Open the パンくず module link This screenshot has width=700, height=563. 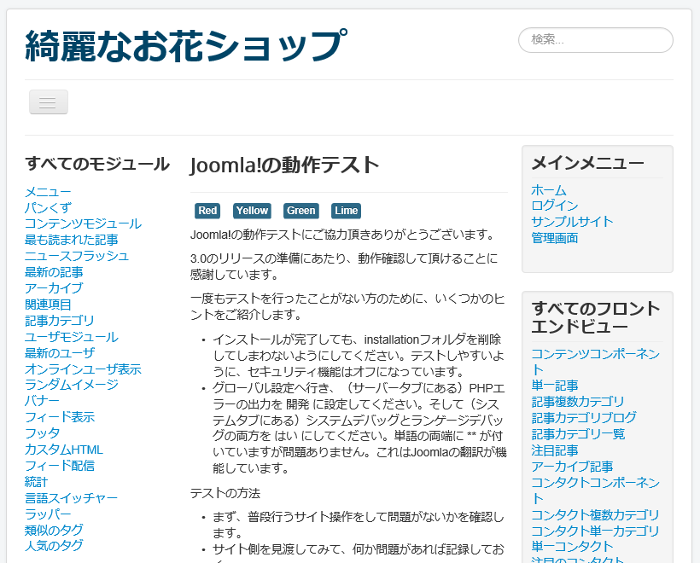[48, 208]
